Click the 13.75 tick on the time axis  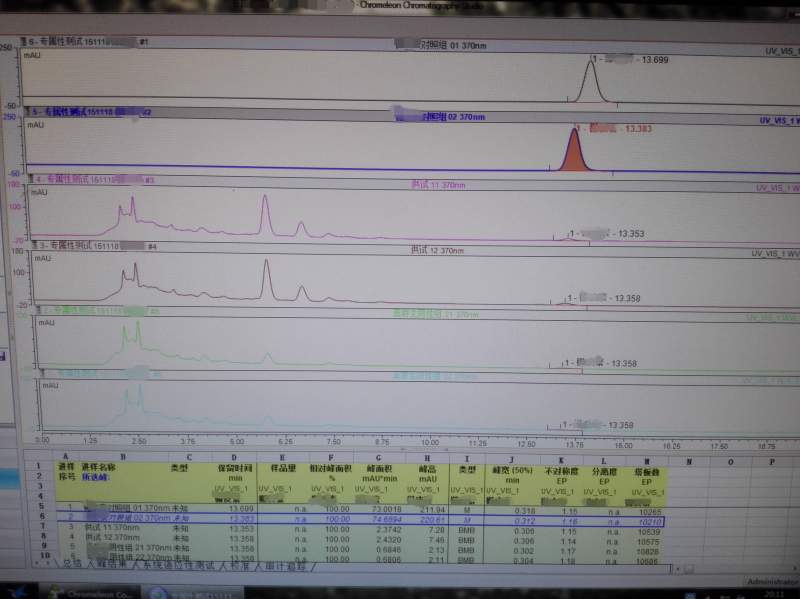[x=574, y=444]
